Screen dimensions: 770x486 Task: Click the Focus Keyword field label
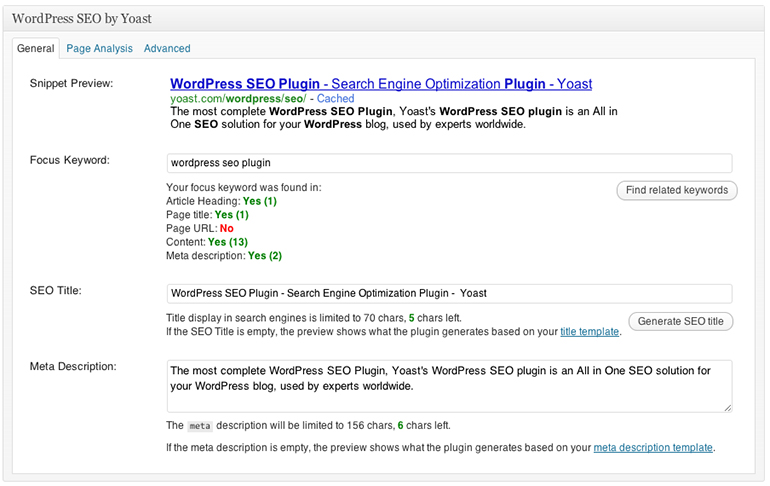coord(69,160)
